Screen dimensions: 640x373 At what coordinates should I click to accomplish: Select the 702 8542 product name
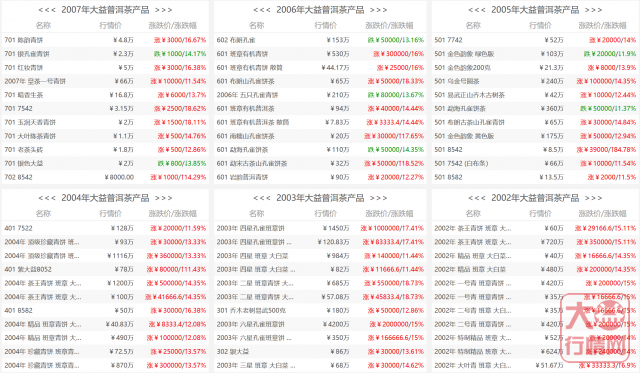point(18,177)
